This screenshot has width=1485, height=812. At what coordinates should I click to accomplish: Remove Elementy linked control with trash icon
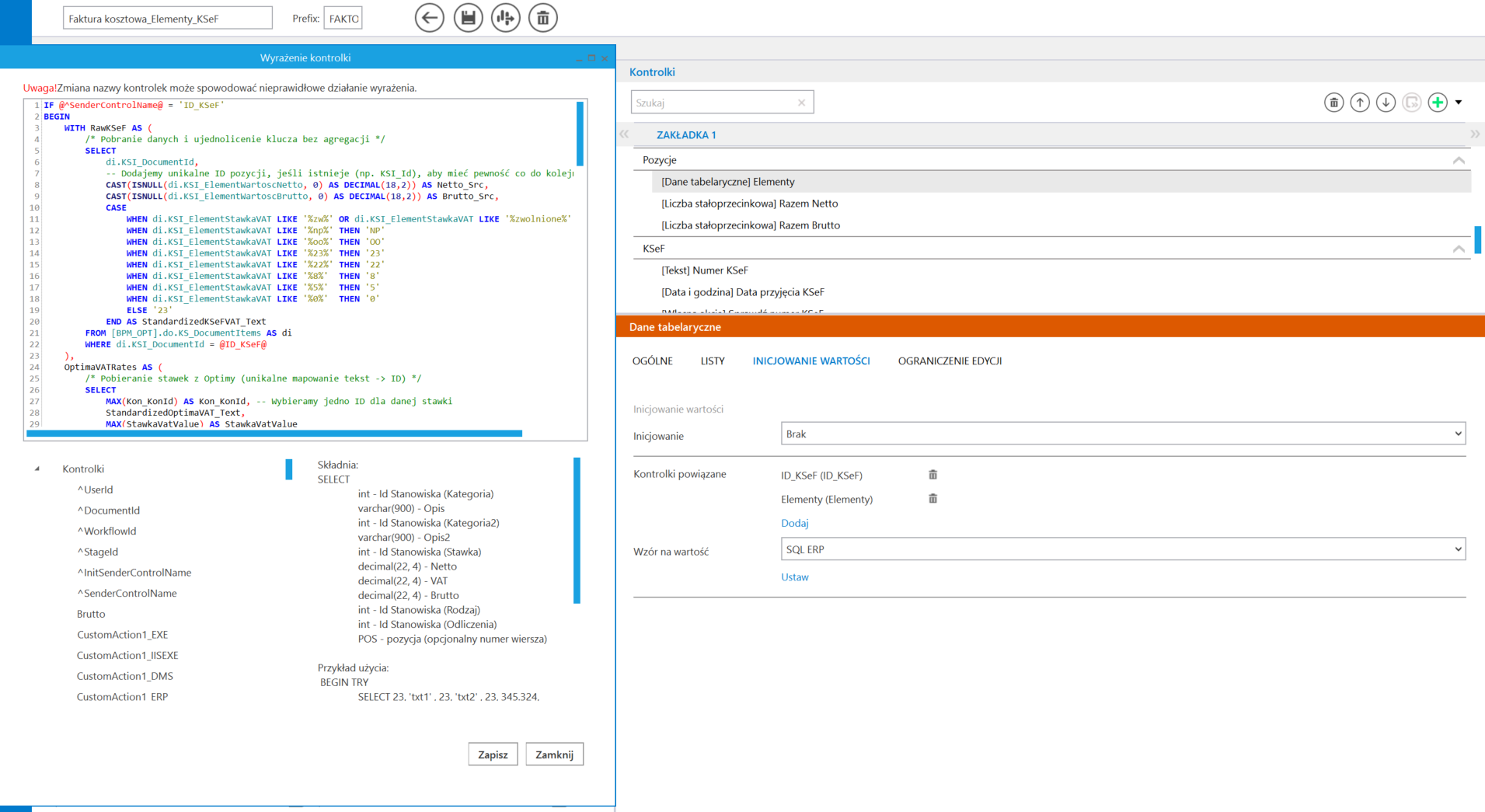[932, 499]
